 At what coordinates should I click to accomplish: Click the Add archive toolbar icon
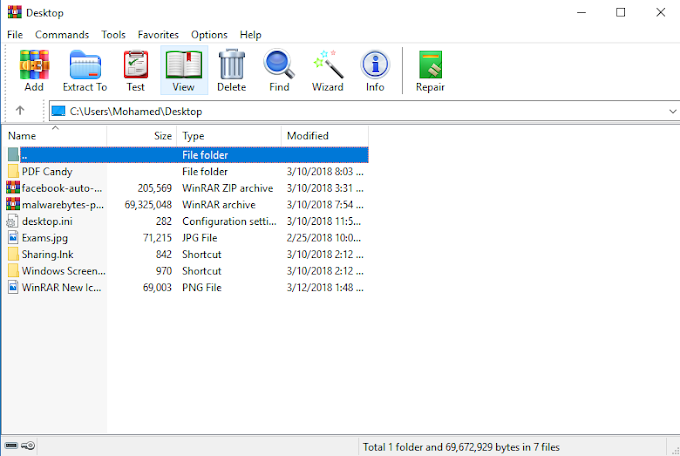coord(34,65)
